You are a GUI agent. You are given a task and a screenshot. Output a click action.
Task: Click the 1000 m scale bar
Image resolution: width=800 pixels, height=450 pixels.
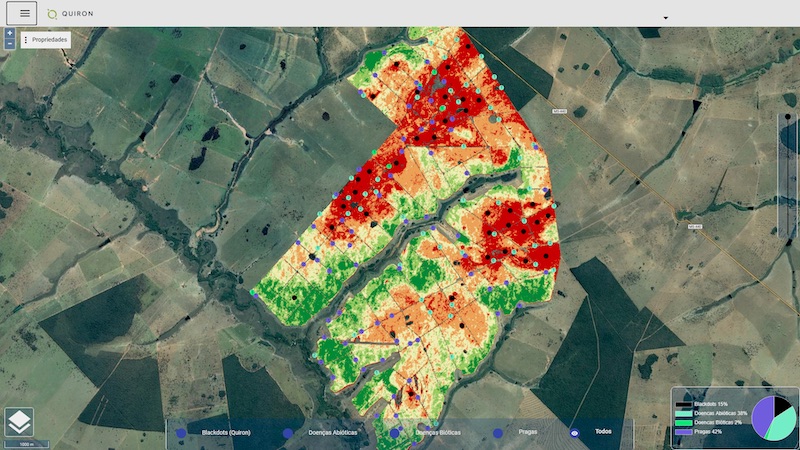(x=26, y=444)
